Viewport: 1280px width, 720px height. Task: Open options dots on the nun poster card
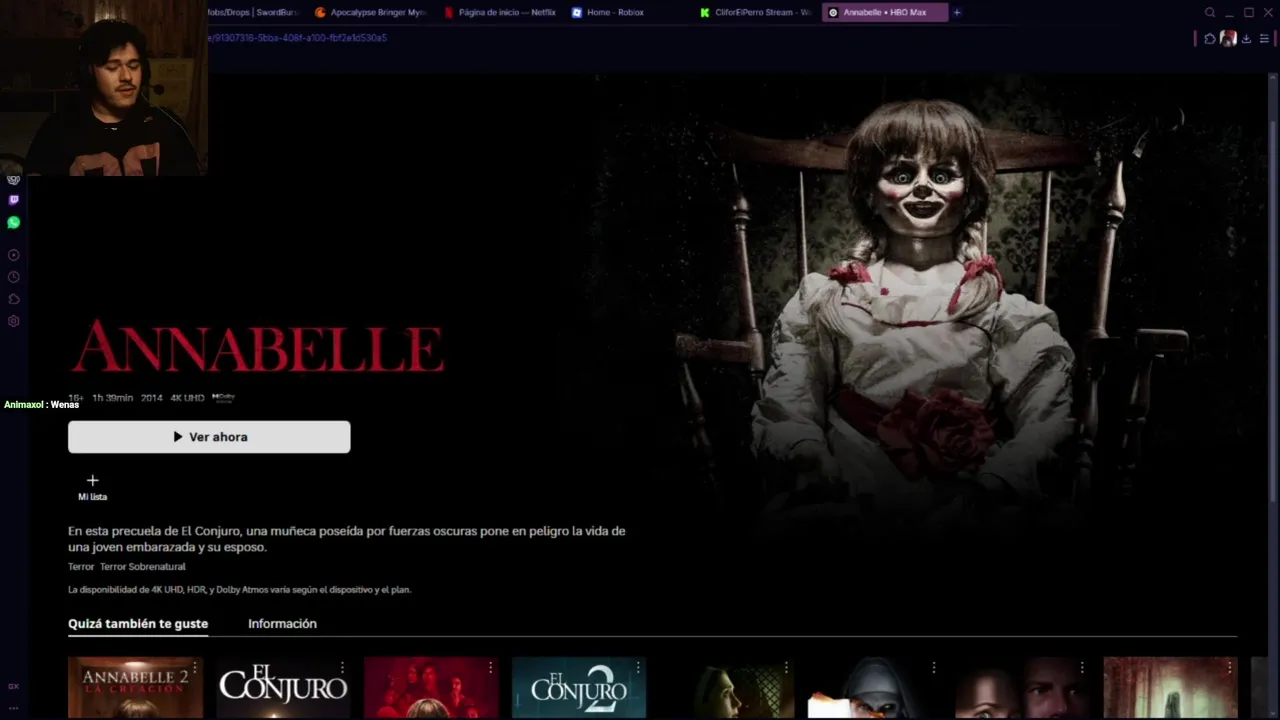(x=934, y=667)
